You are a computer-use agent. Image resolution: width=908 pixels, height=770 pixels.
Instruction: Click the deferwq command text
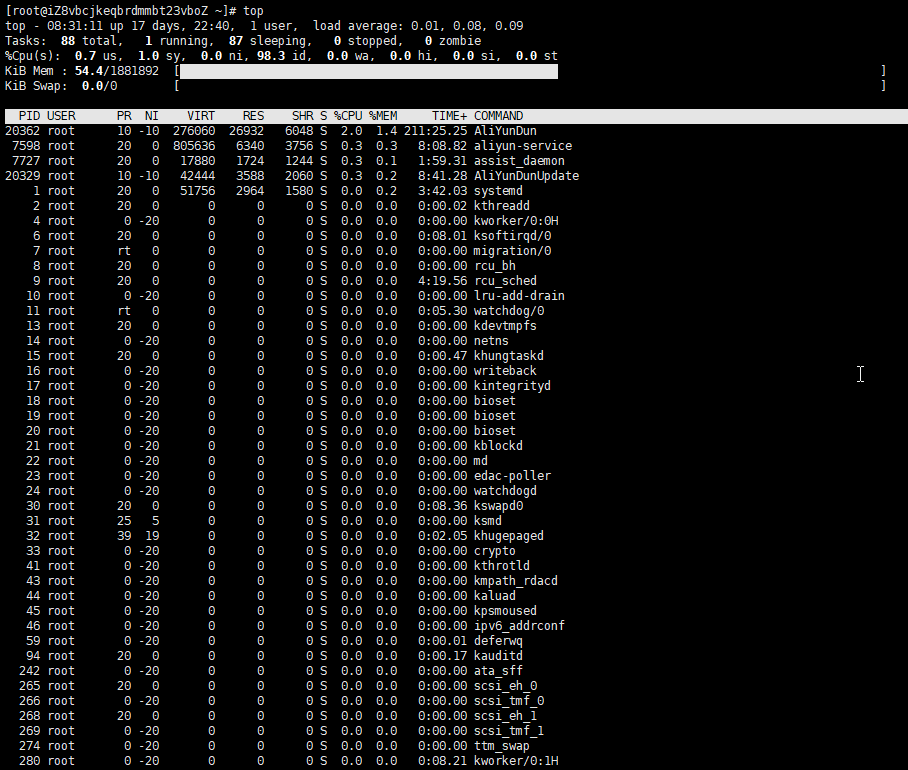[x=498, y=641]
